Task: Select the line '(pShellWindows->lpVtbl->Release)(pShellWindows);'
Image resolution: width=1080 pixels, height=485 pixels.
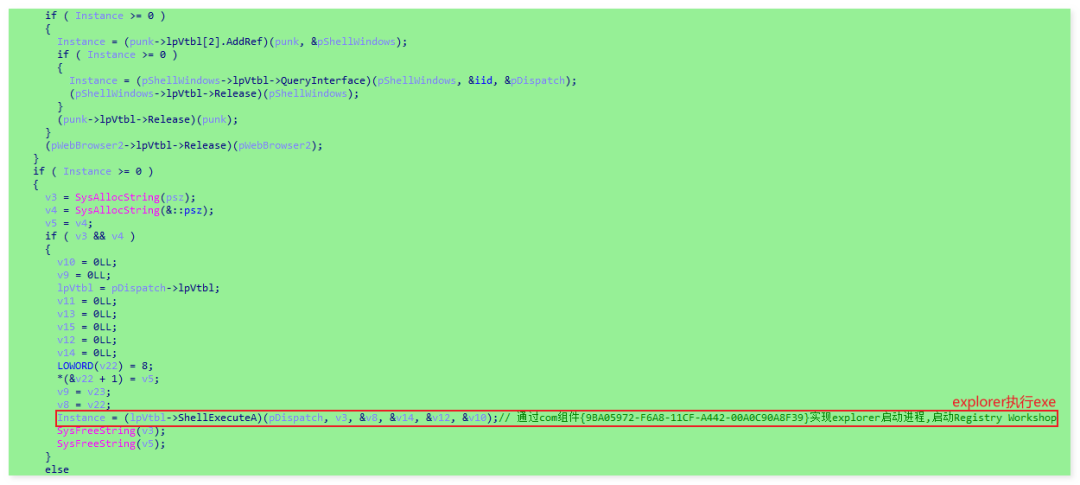Action: (214, 94)
